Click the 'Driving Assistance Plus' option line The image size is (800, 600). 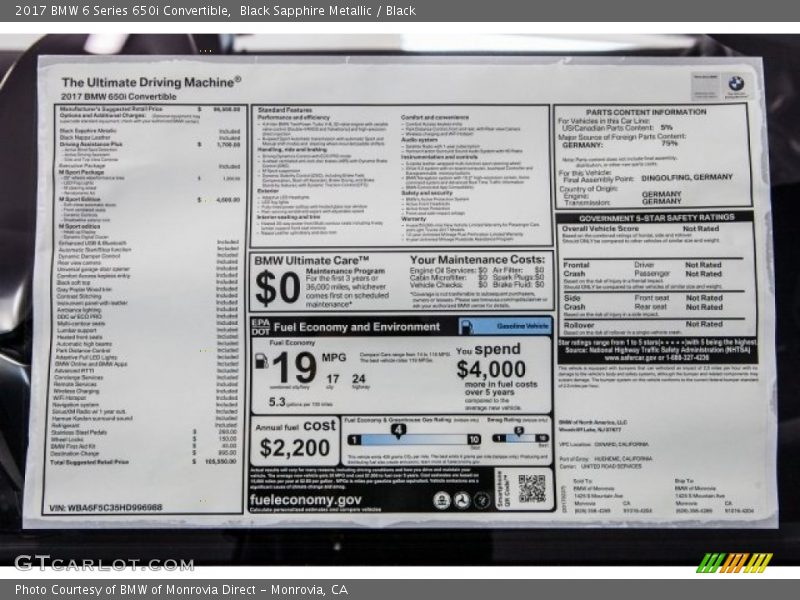click(150, 144)
